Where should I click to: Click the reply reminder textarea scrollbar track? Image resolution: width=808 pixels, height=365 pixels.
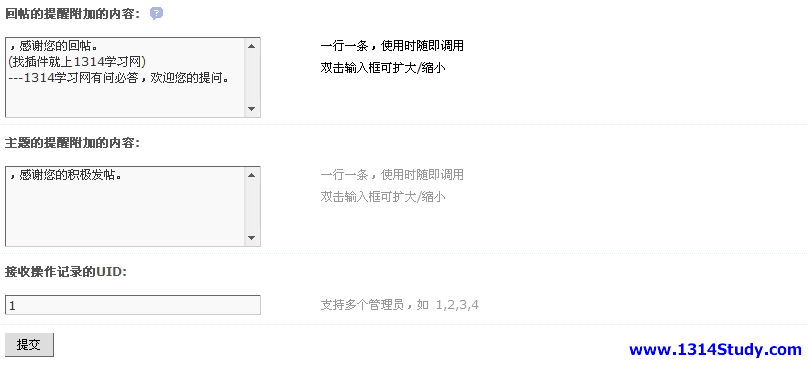click(x=251, y=77)
